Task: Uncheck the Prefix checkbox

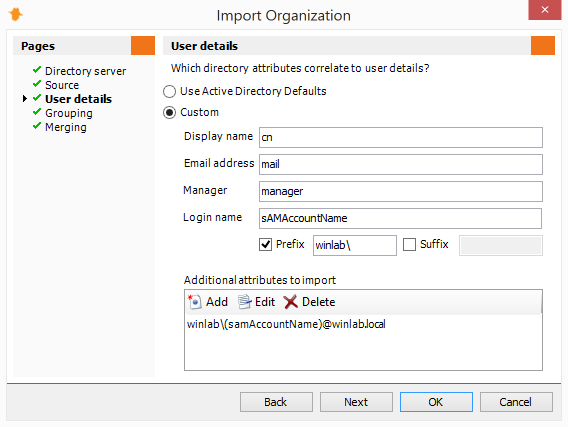Action: click(266, 245)
